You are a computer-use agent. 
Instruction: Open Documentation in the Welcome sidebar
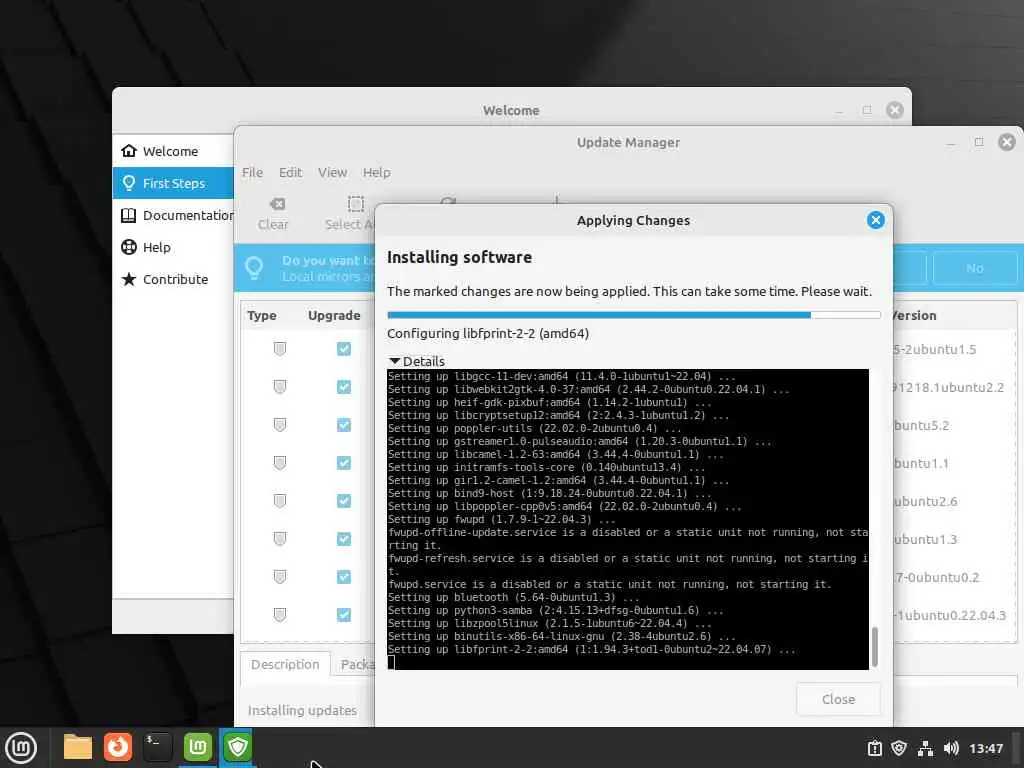172,215
